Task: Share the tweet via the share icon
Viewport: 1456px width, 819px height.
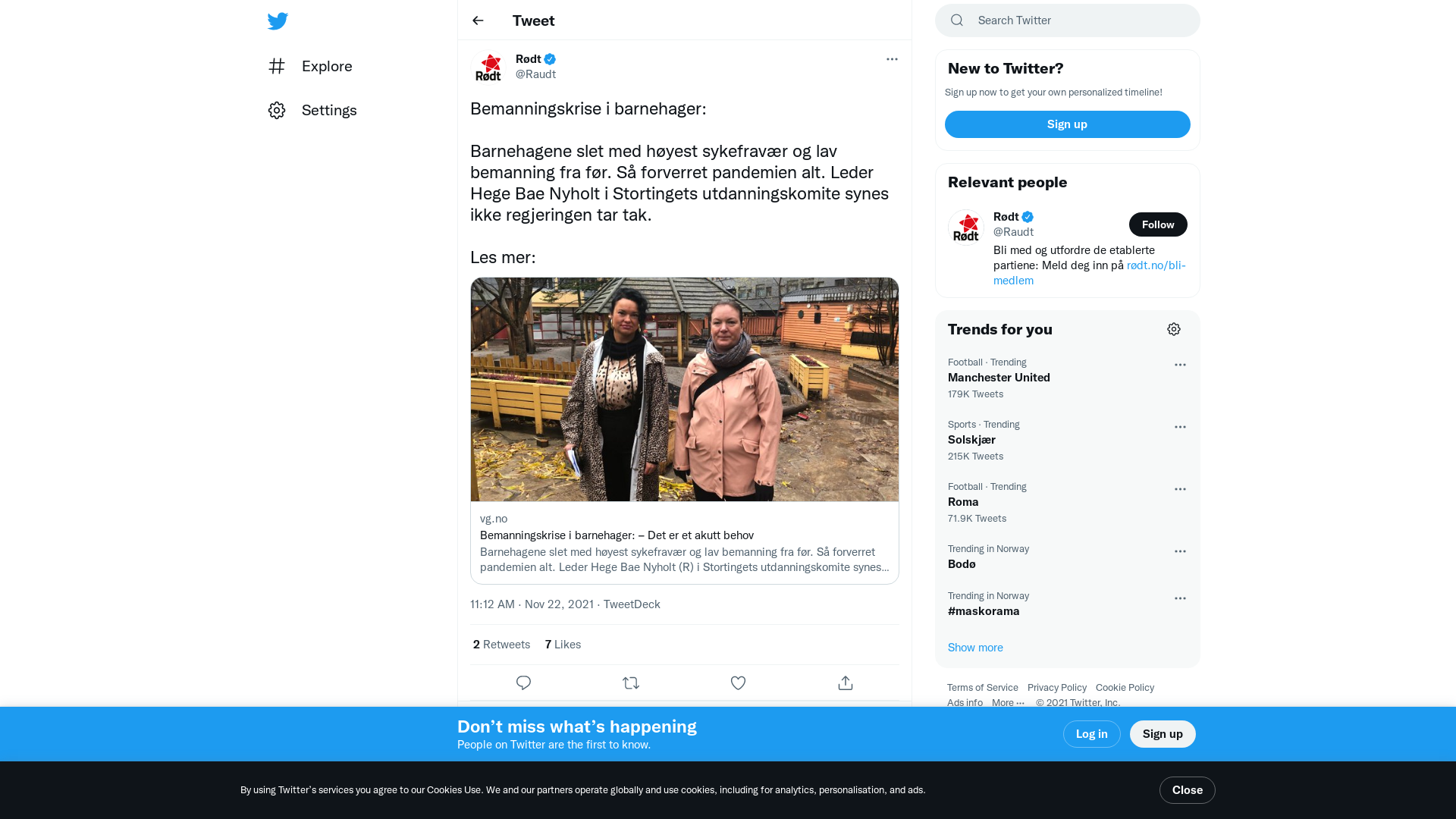Action: (x=846, y=683)
